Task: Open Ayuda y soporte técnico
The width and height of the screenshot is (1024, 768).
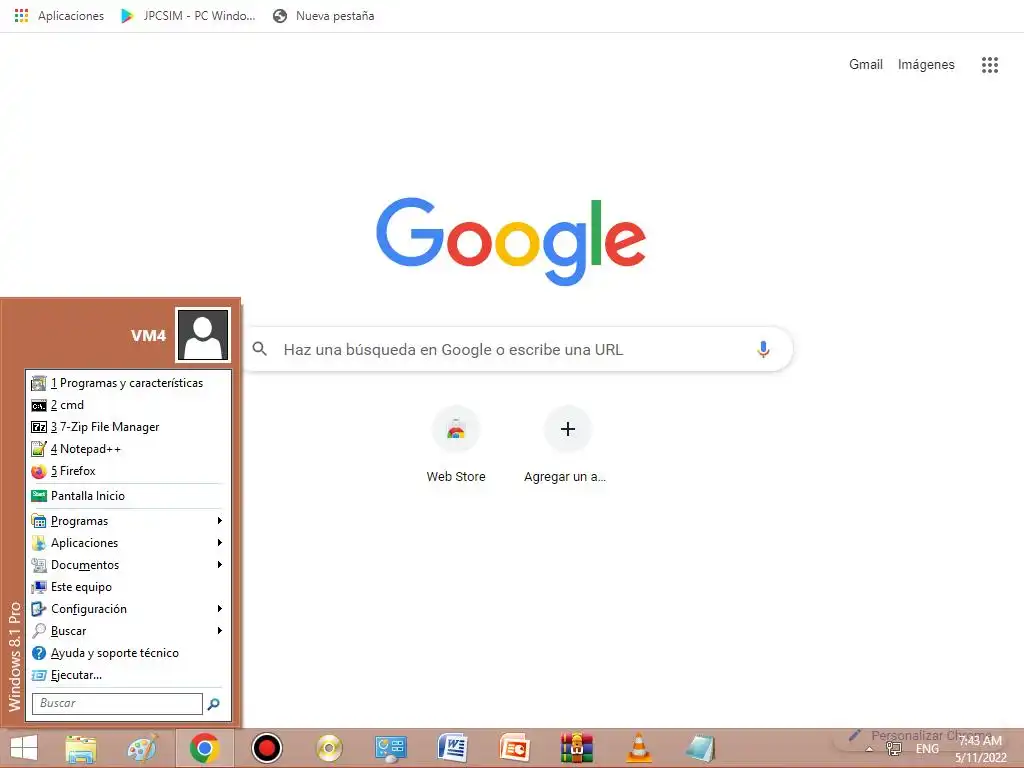Action: pyautogui.click(x=128, y=653)
